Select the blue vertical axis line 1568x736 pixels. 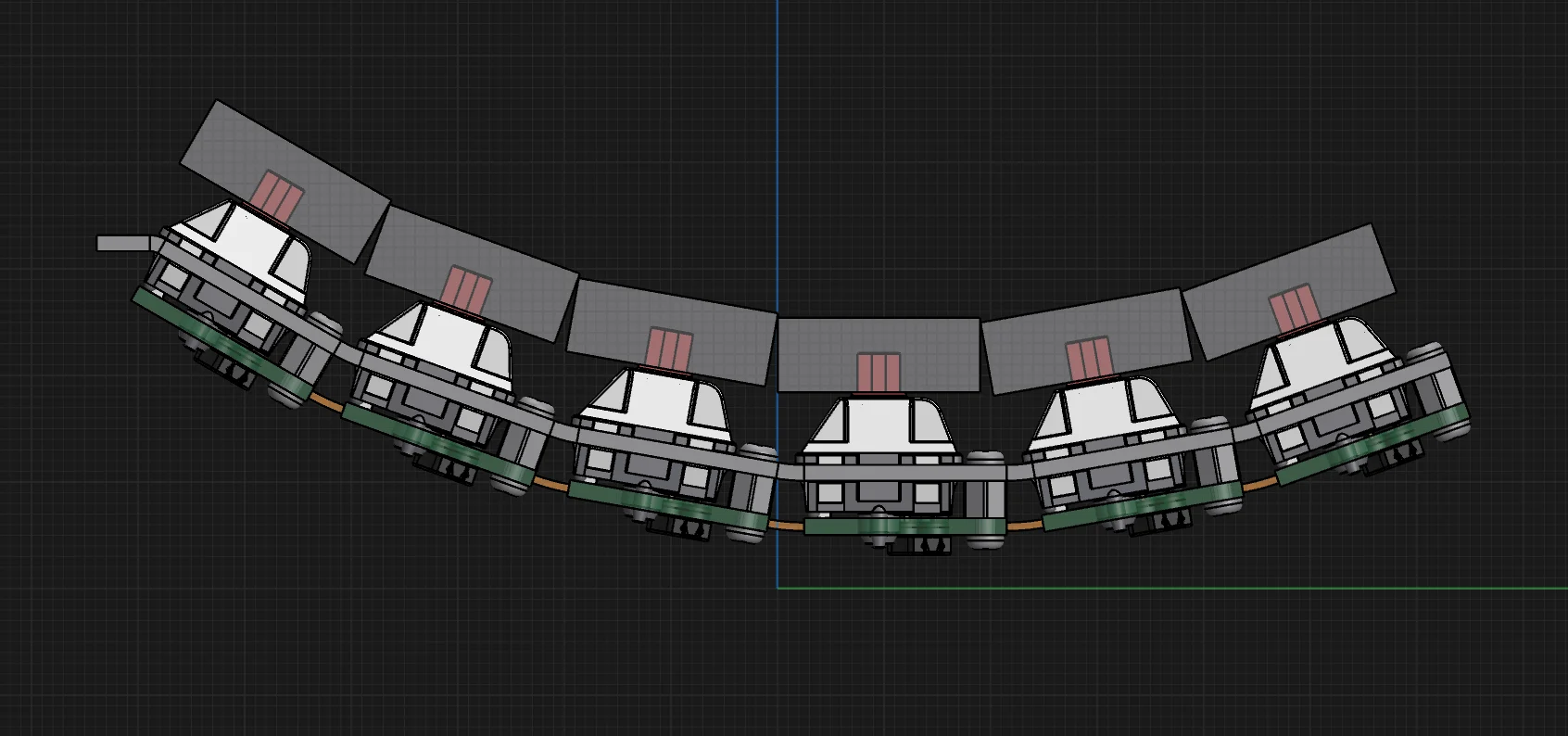tap(777, 293)
